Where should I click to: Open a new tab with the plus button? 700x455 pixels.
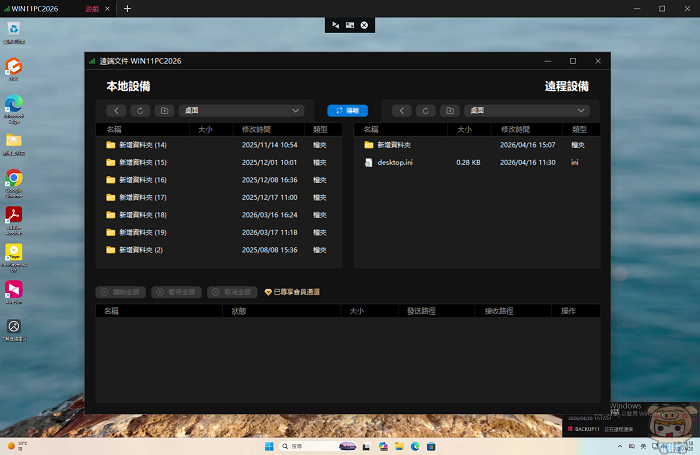[x=127, y=8]
